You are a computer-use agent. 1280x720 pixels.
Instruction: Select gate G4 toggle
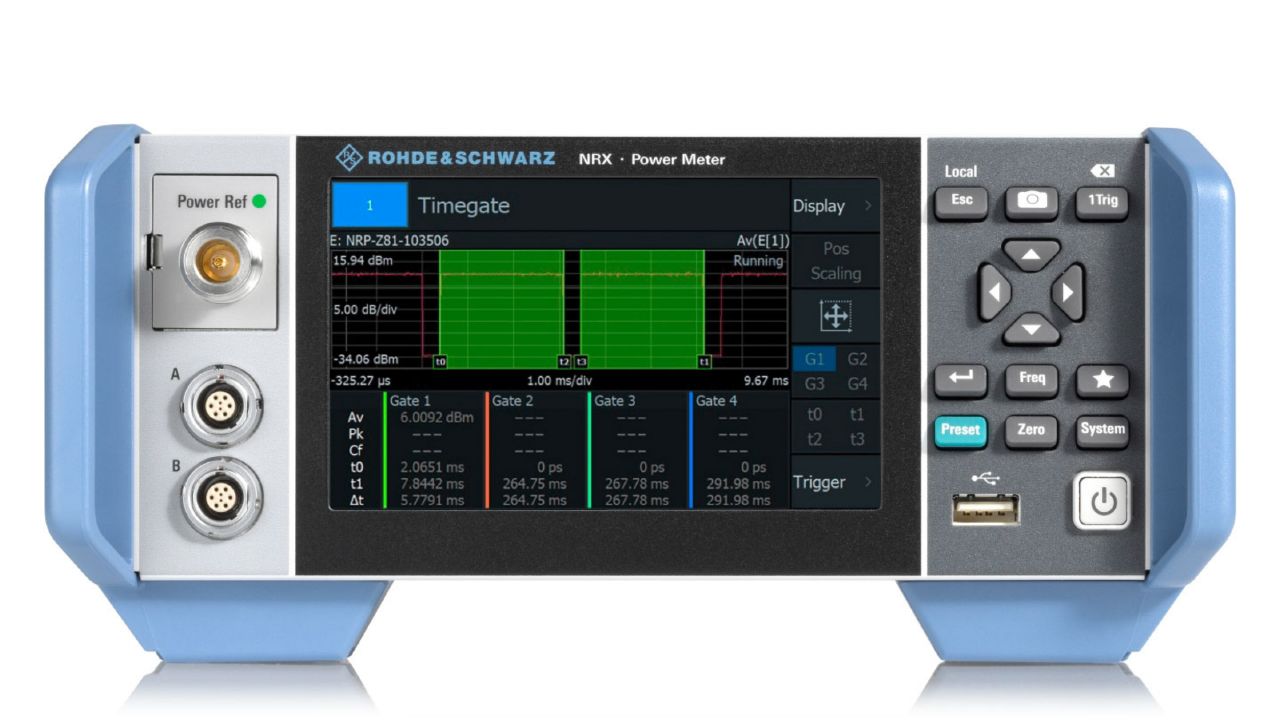857,384
